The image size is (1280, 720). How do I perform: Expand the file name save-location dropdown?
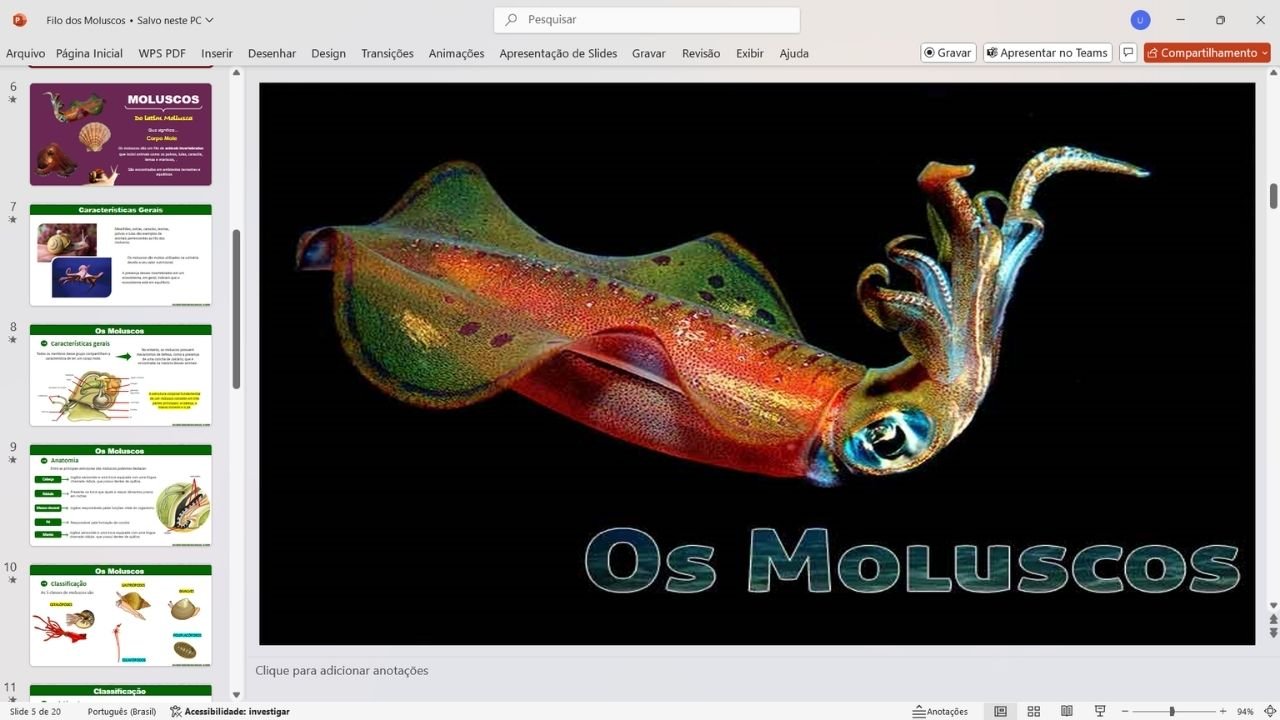coord(209,20)
